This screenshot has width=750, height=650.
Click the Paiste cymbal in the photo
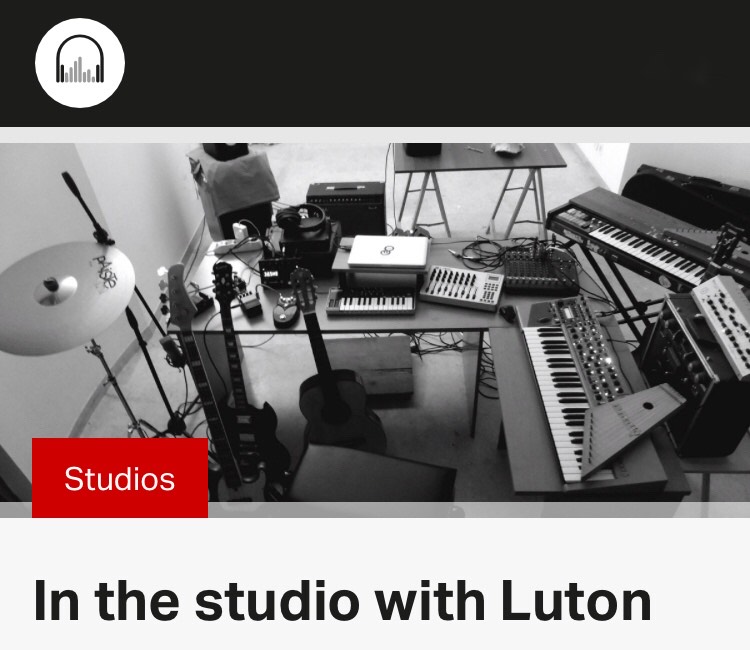pos(65,297)
